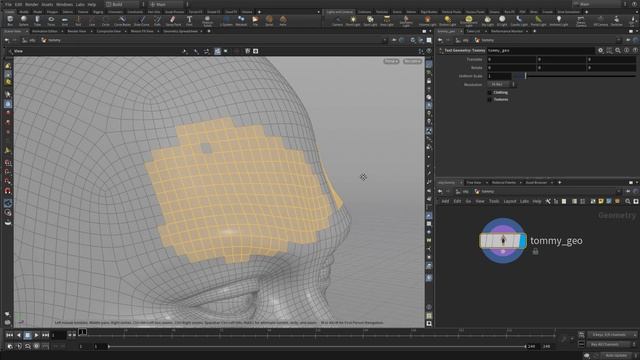Click the red magnet snapping icon in left toolbar

click(8, 191)
